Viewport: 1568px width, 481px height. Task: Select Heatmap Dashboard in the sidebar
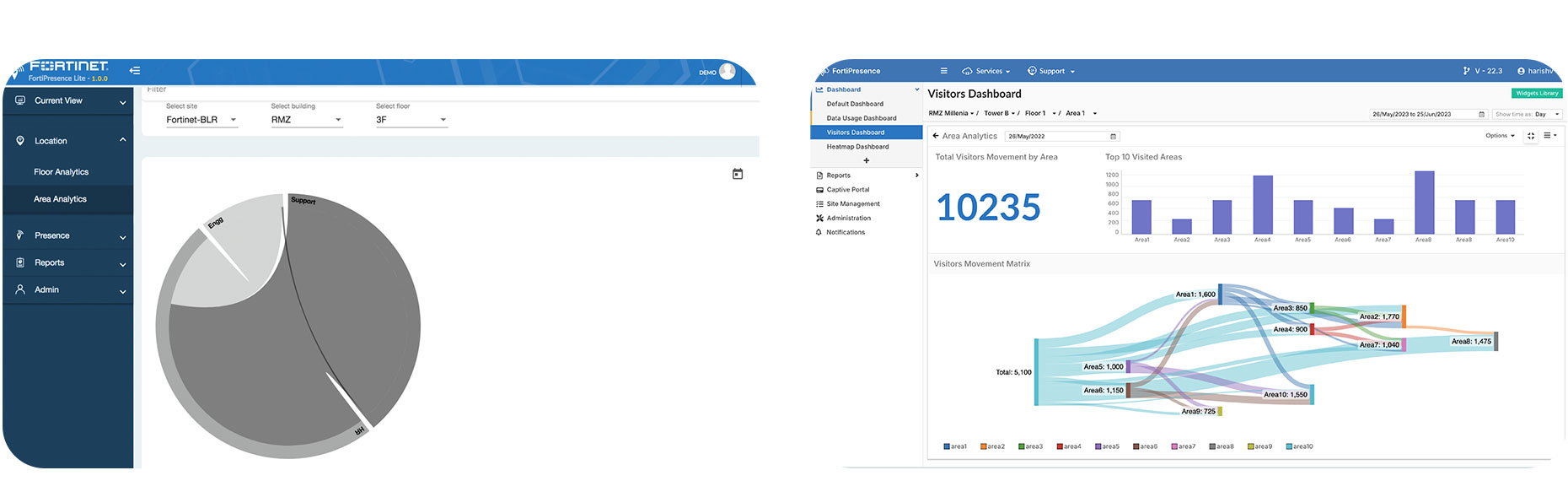click(x=857, y=147)
